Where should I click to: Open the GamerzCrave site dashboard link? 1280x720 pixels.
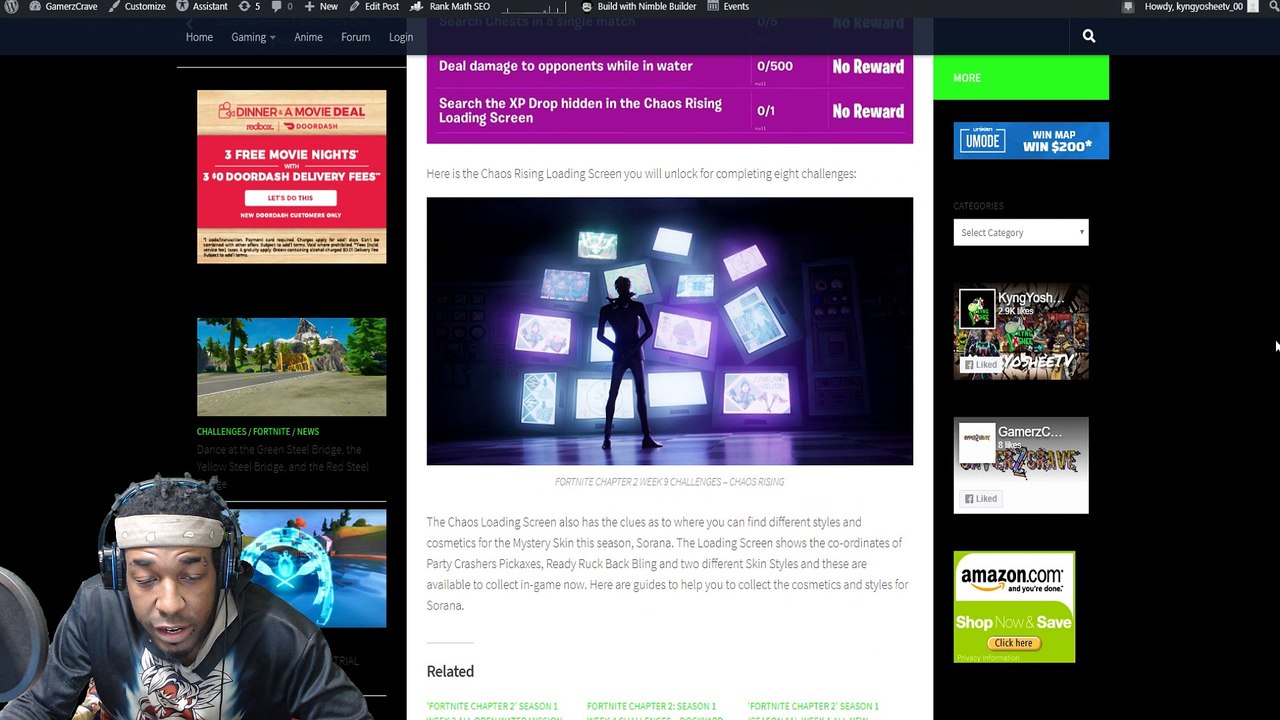coord(63,6)
